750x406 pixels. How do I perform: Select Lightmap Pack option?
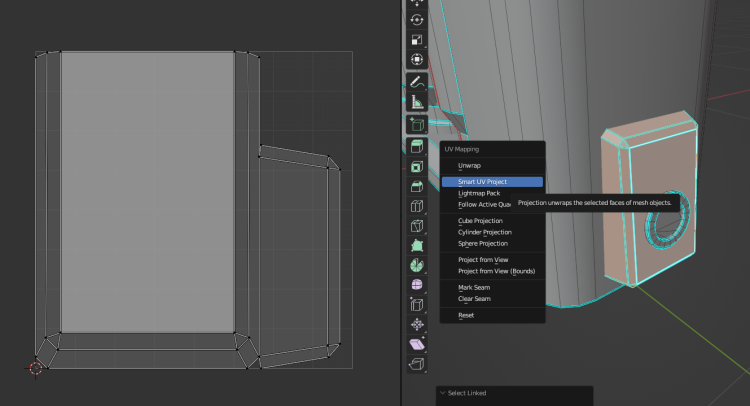coord(479,193)
